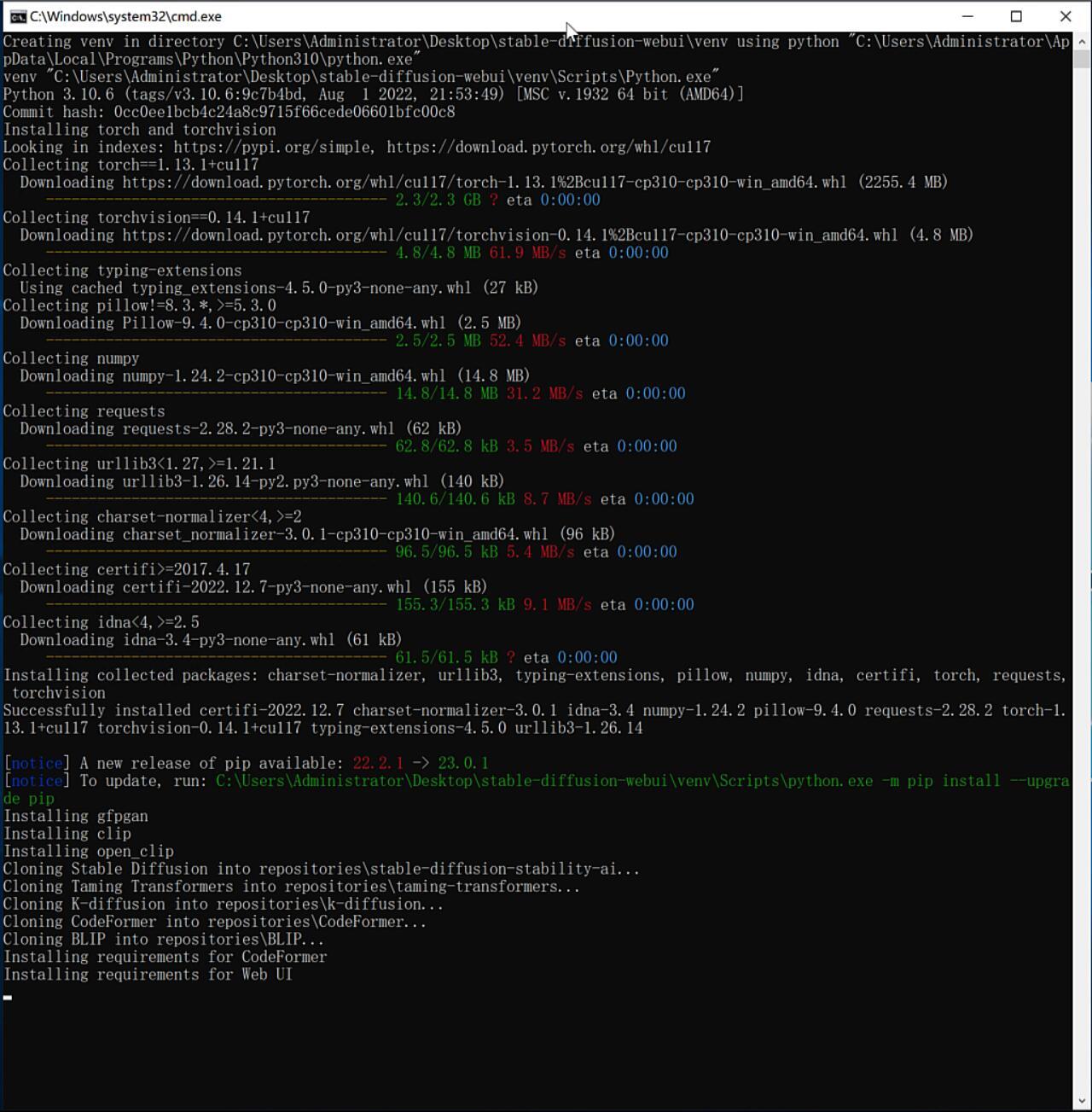Screen dimensions: 1092x1112
Task: Click the 'Cloning CodeFormer' line
Action: pos(215,922)
